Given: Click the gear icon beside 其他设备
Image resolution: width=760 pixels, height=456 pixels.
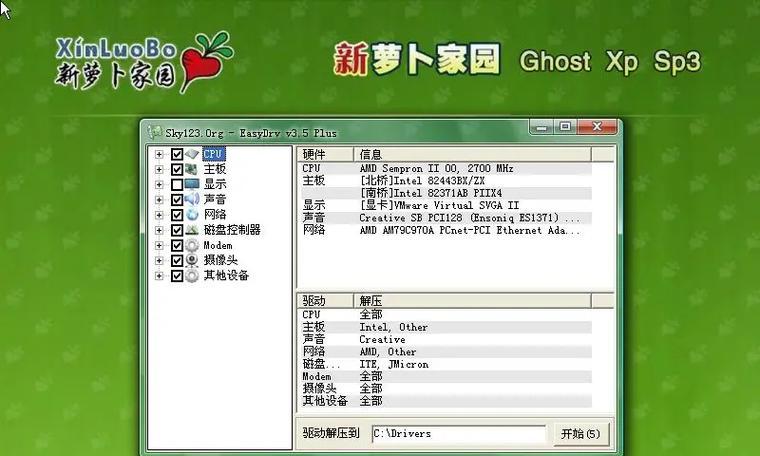Looking at the screenshot, I should tap(192, 276).
